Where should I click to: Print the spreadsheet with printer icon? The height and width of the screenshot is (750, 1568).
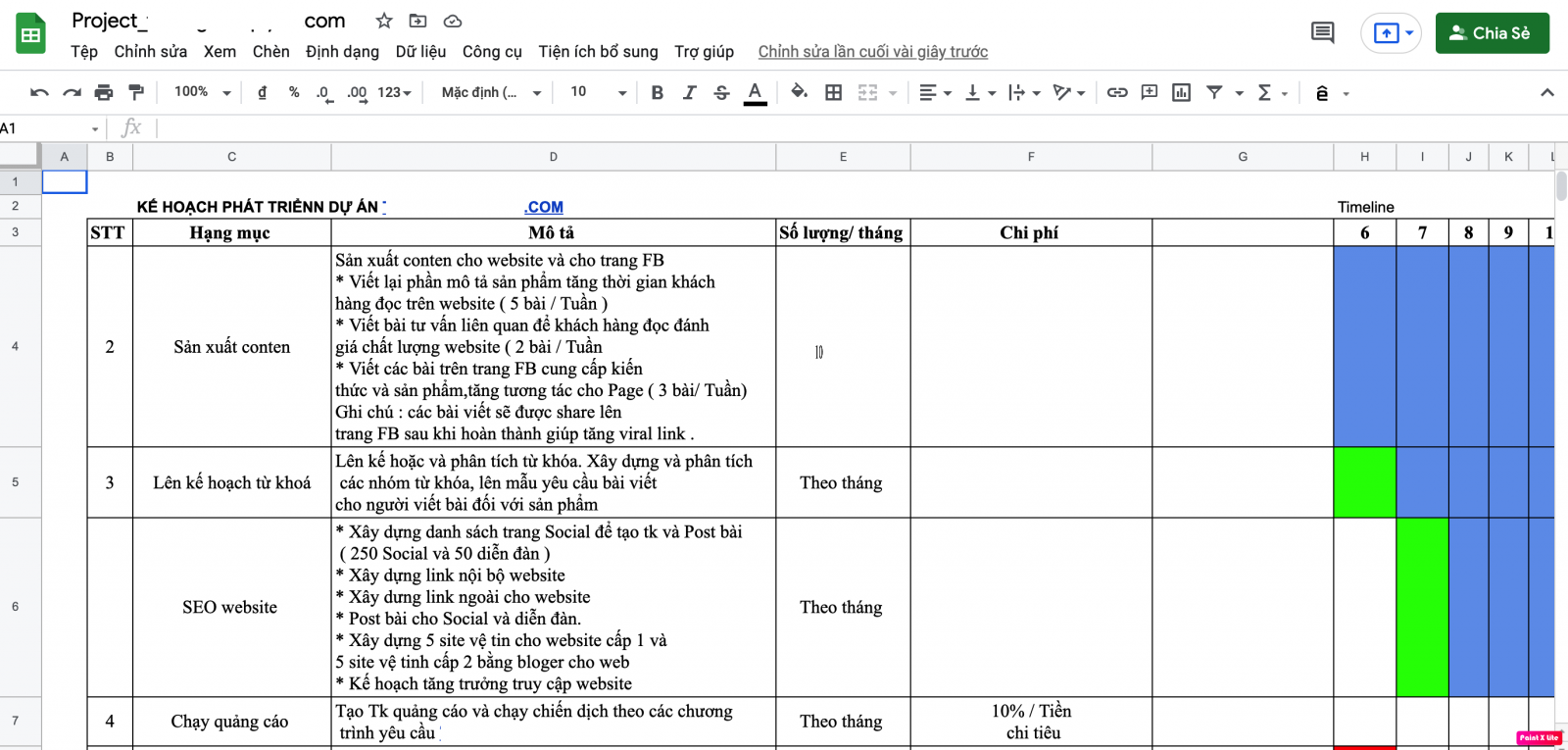104,92
